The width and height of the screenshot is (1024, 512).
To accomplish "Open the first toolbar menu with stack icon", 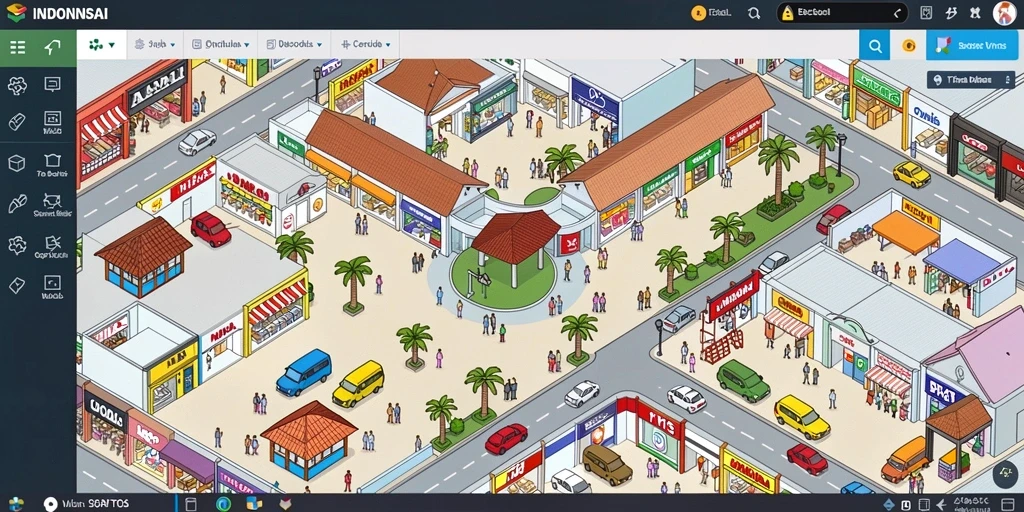I will coord(155,44).
